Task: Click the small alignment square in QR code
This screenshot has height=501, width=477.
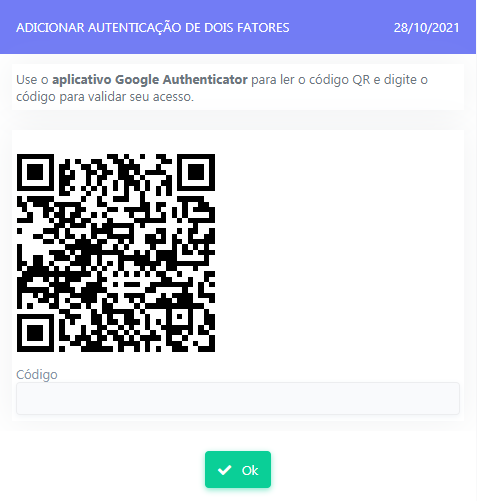Action: click(x=180, y=317)
